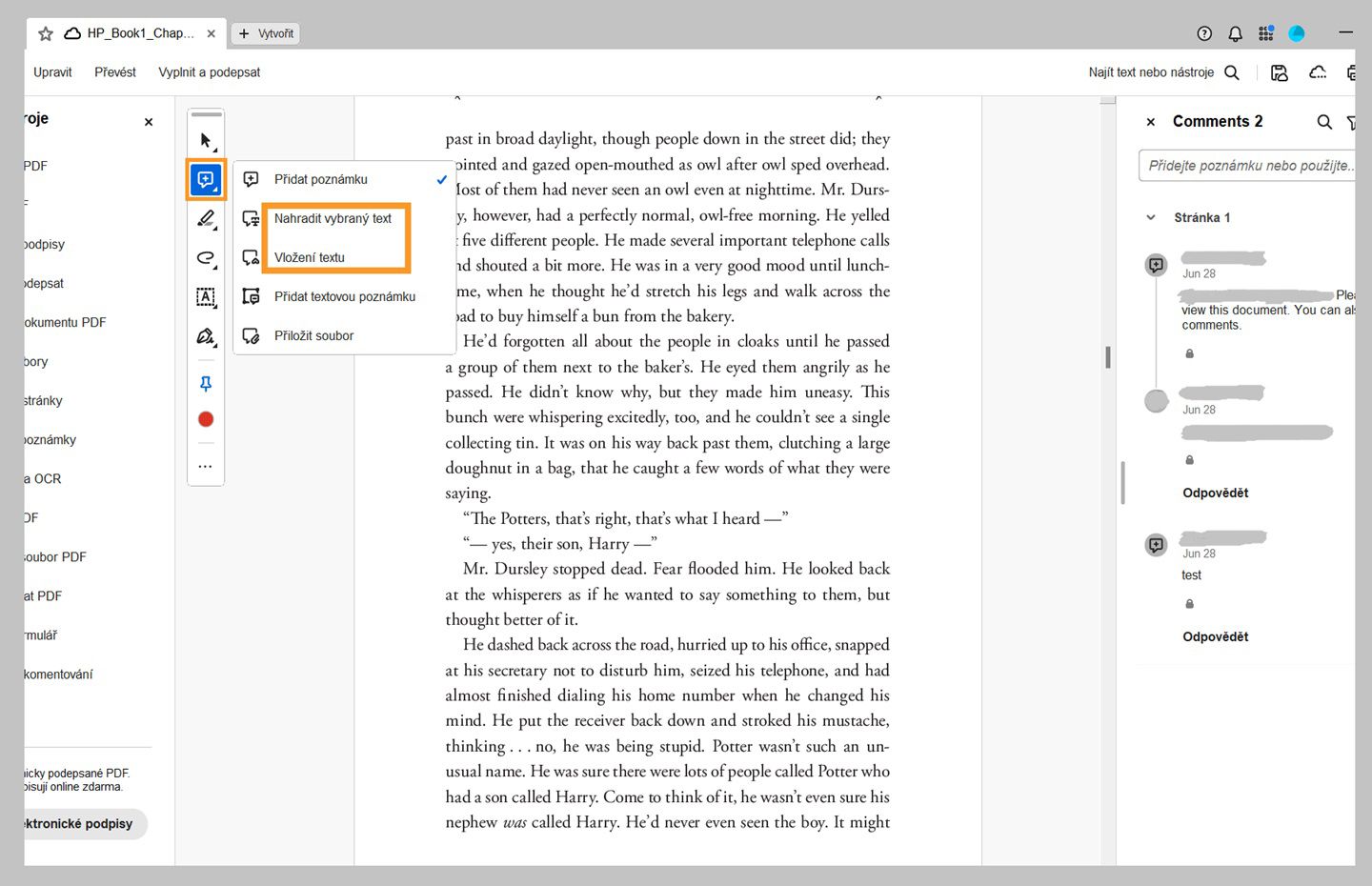The height and width of the screenshot is (886, 1372).
Task: Choose Přiložit soubor
Action: point(345,335)
